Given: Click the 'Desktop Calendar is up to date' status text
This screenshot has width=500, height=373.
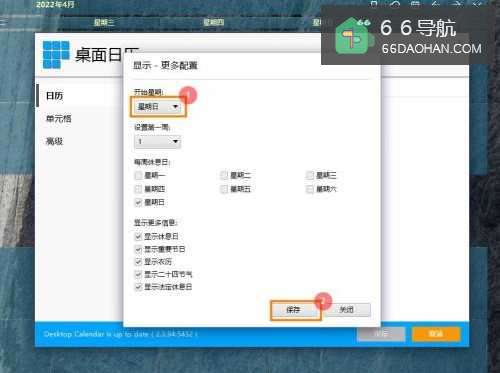Looking at the screenshot, I should tap(121, 334).
